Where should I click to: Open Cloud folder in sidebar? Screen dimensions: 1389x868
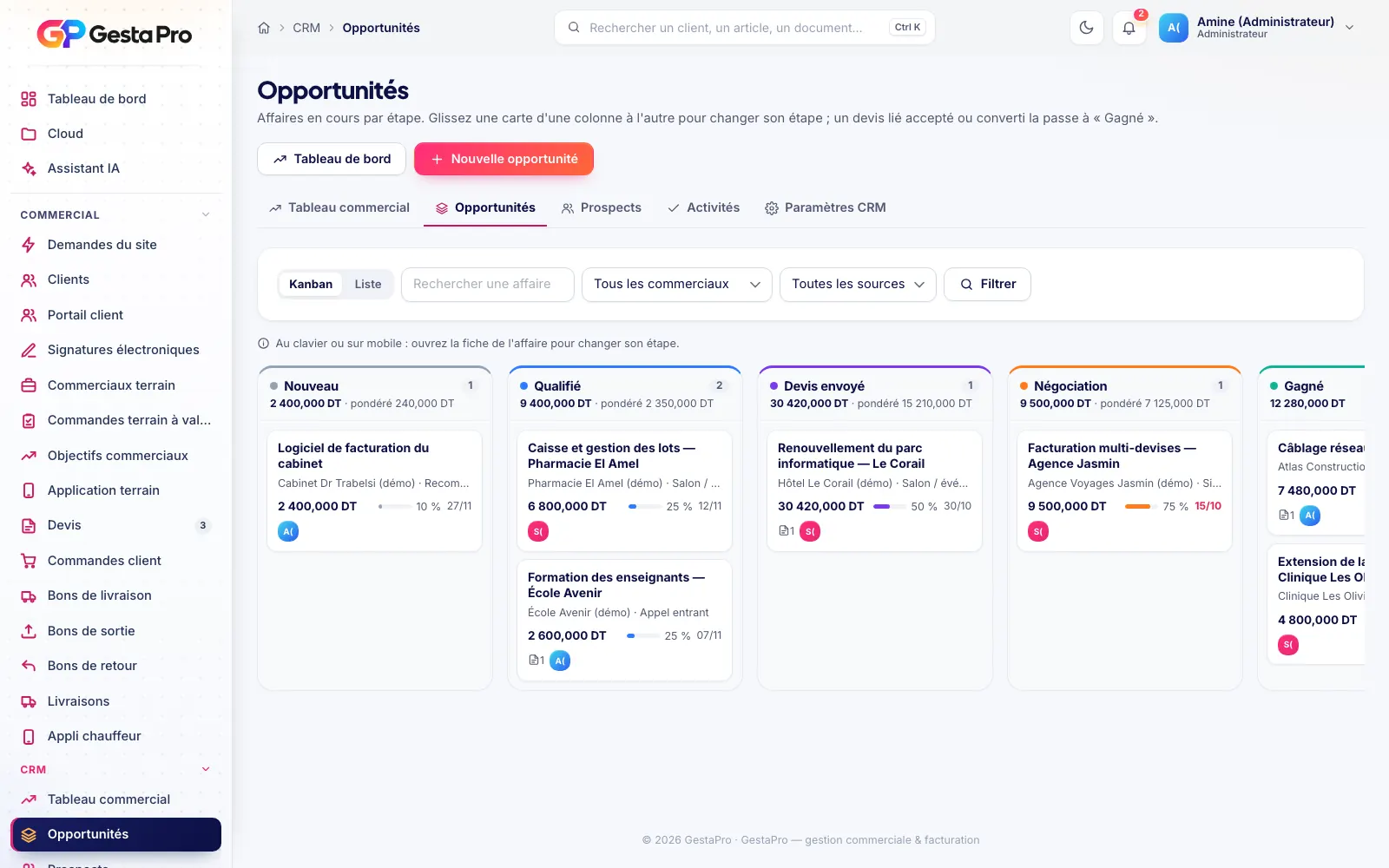115,134
